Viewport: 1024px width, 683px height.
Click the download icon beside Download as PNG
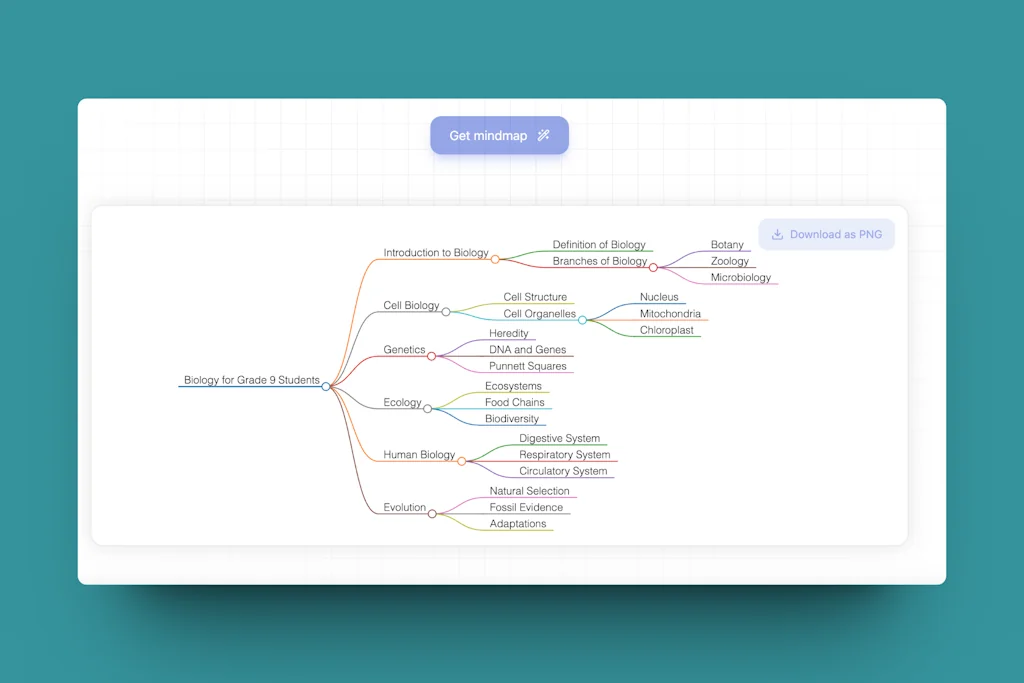coord(777,233)
